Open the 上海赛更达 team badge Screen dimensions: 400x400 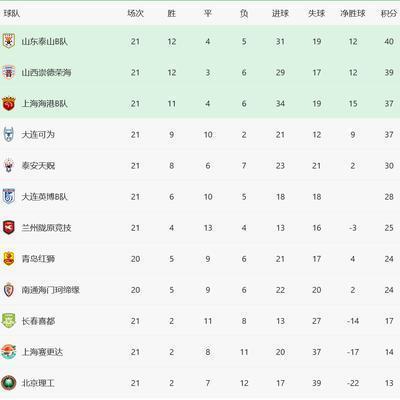pos(9,352)
